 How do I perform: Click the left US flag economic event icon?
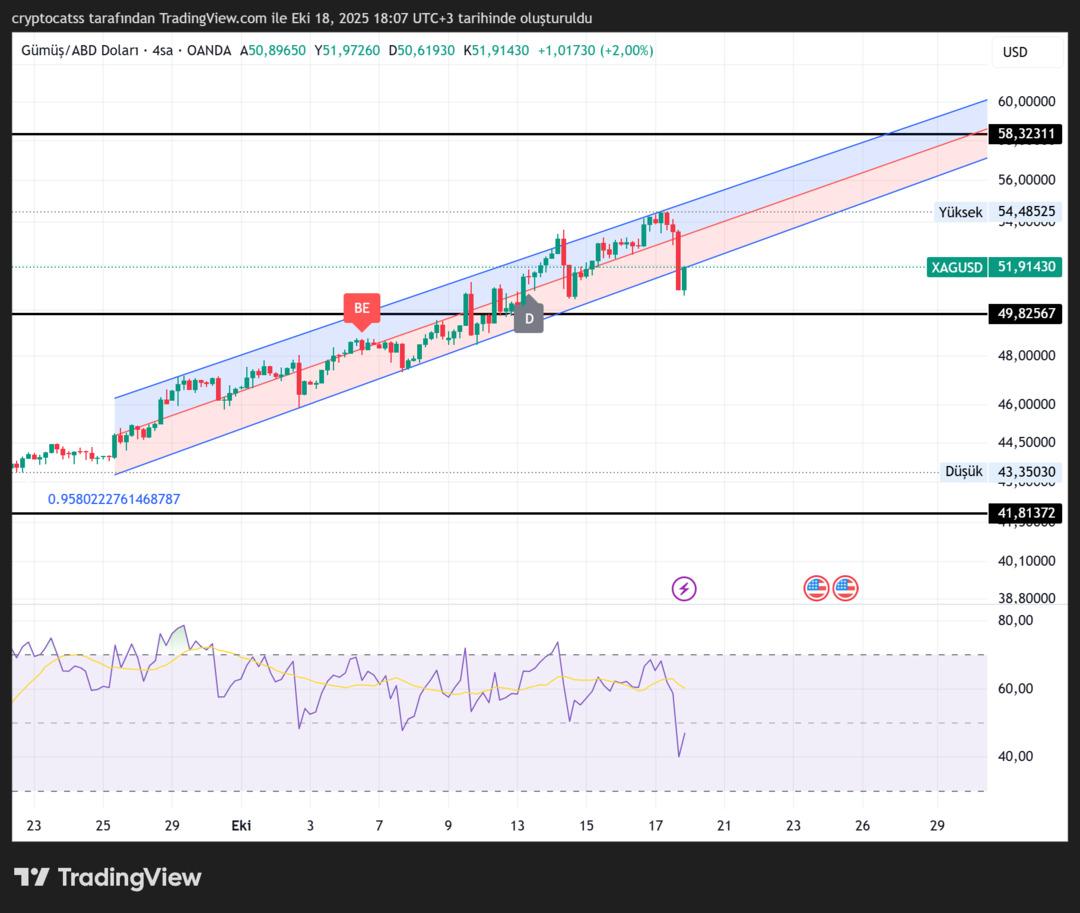pos(816,588)
